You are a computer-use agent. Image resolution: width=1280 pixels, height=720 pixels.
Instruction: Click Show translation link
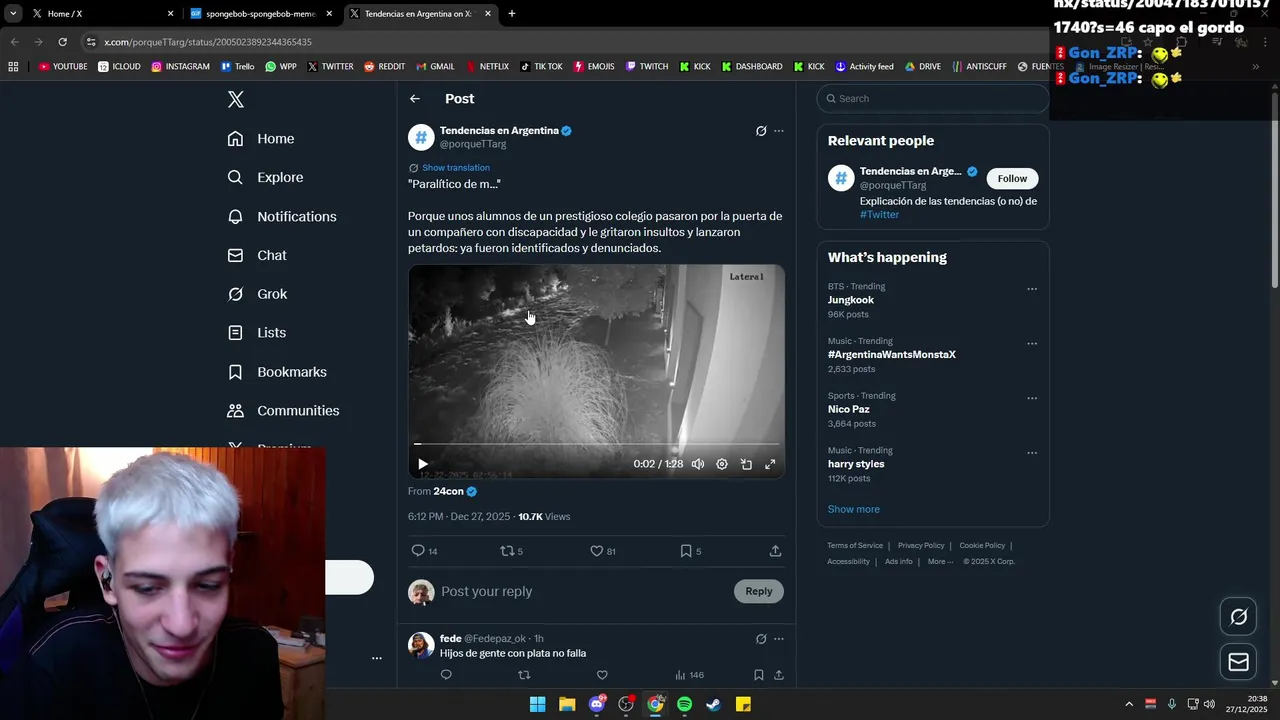click(x=456, y=168)
